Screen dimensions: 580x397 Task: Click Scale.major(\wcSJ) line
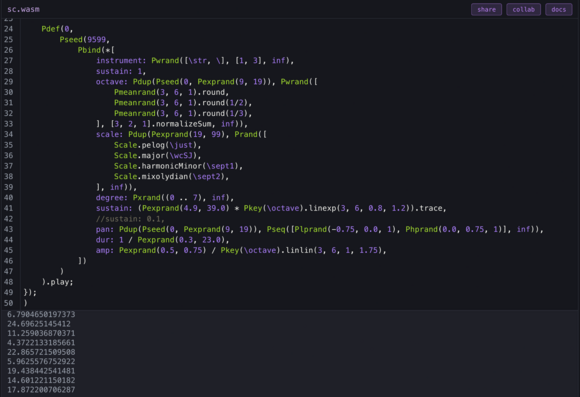(x=158, y=155)
